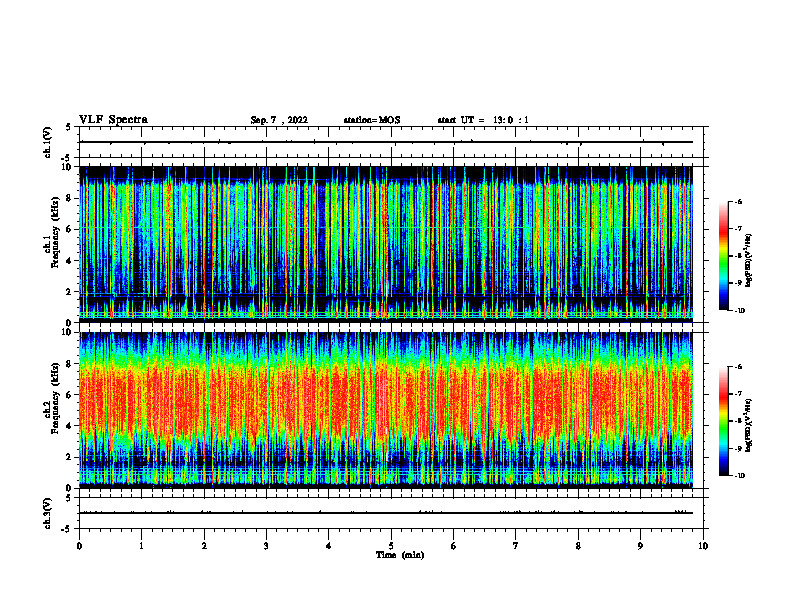Click the ch.3 voltage waveform trace

point(386,513)
